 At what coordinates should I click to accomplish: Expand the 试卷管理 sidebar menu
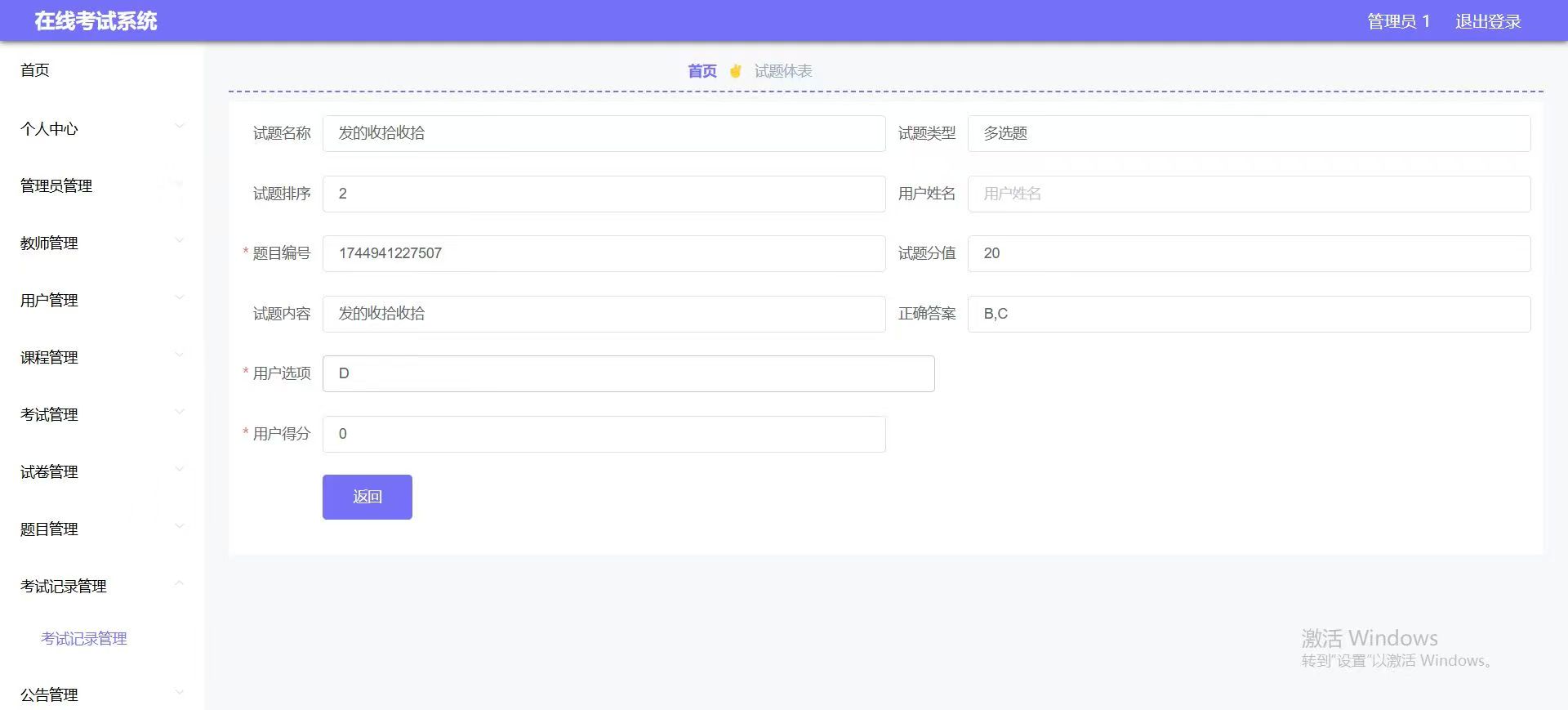tap(102, 471)
